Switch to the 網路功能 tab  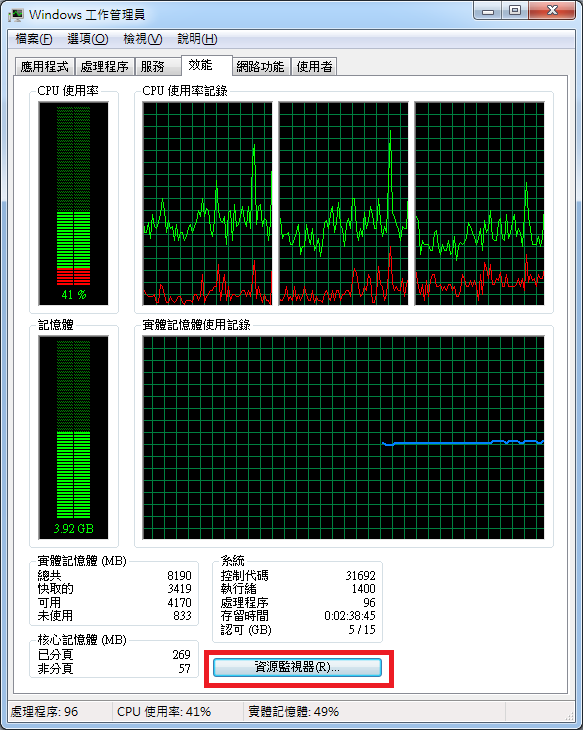261,67
